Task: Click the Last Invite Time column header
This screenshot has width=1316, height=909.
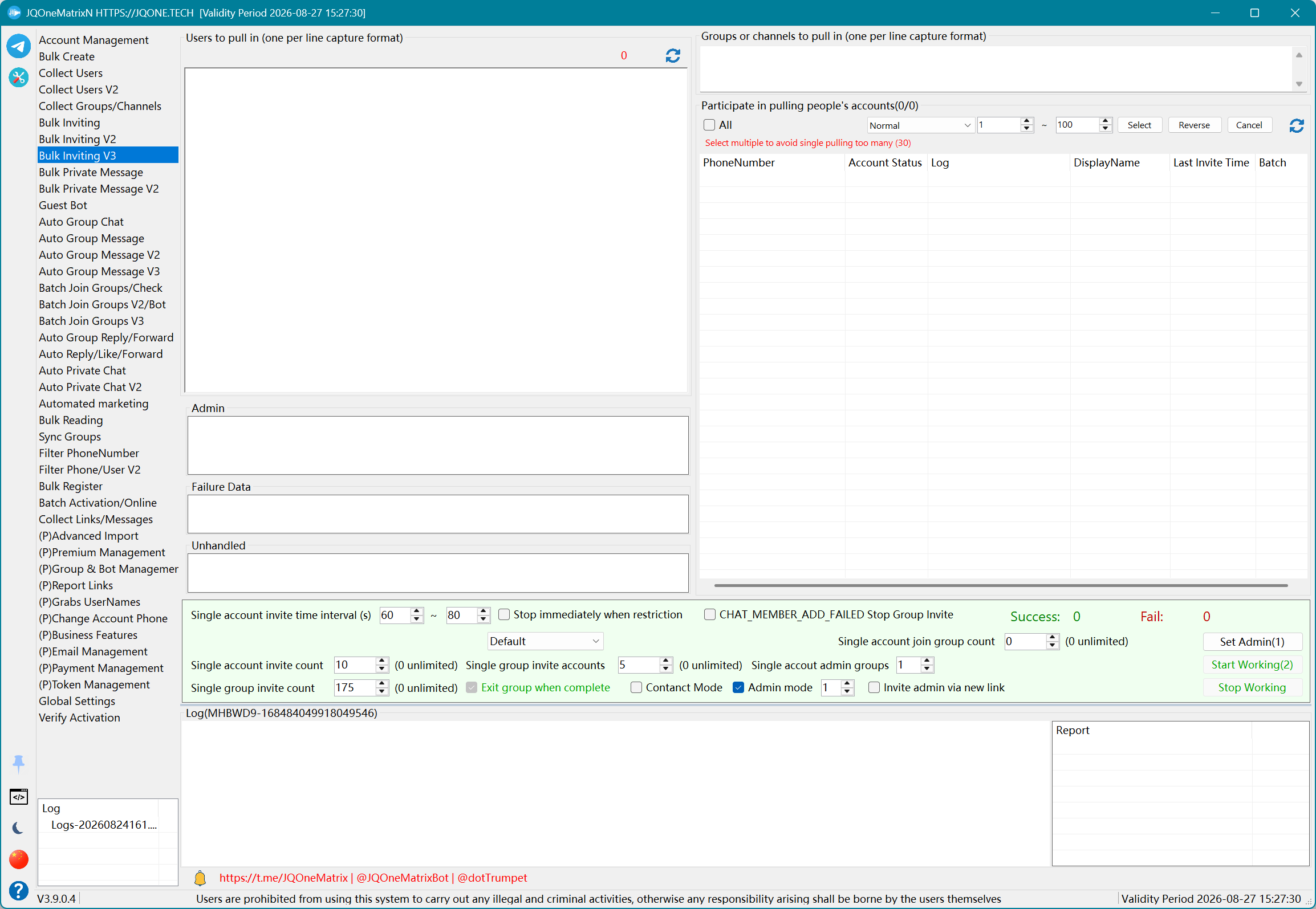Action: pos(1212,162)
